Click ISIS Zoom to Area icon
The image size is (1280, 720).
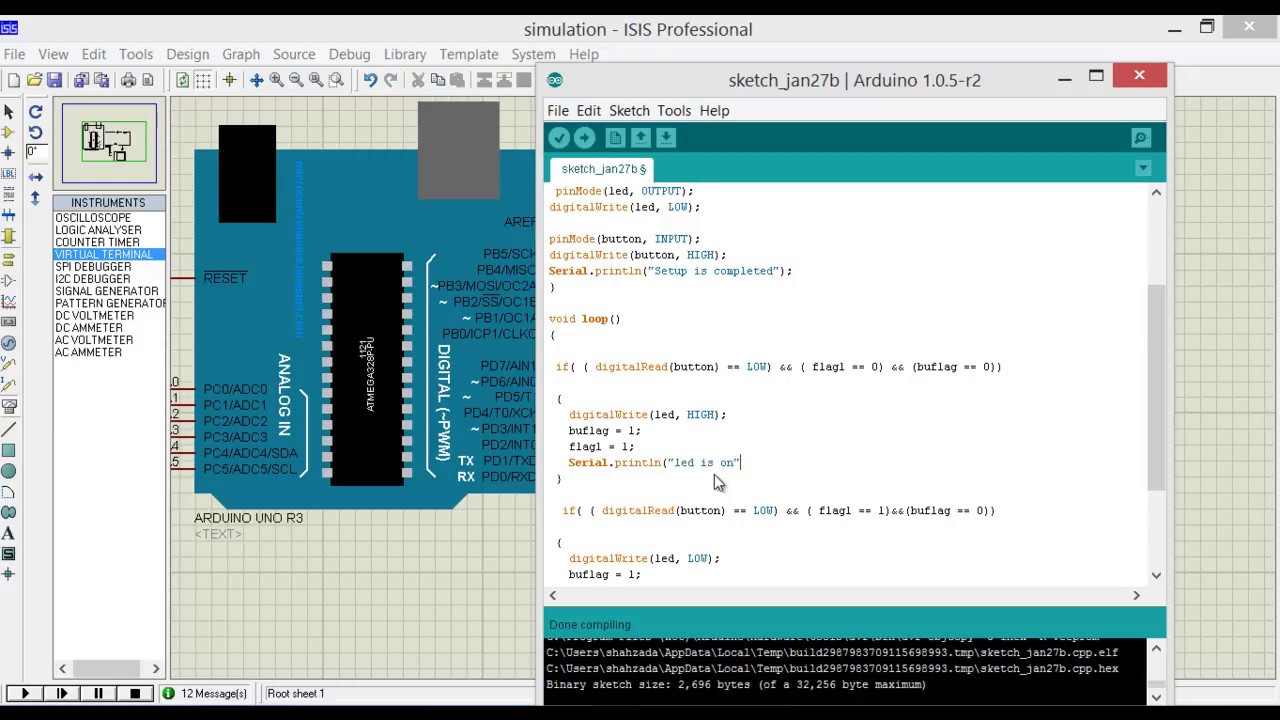[x=336, y=80]
